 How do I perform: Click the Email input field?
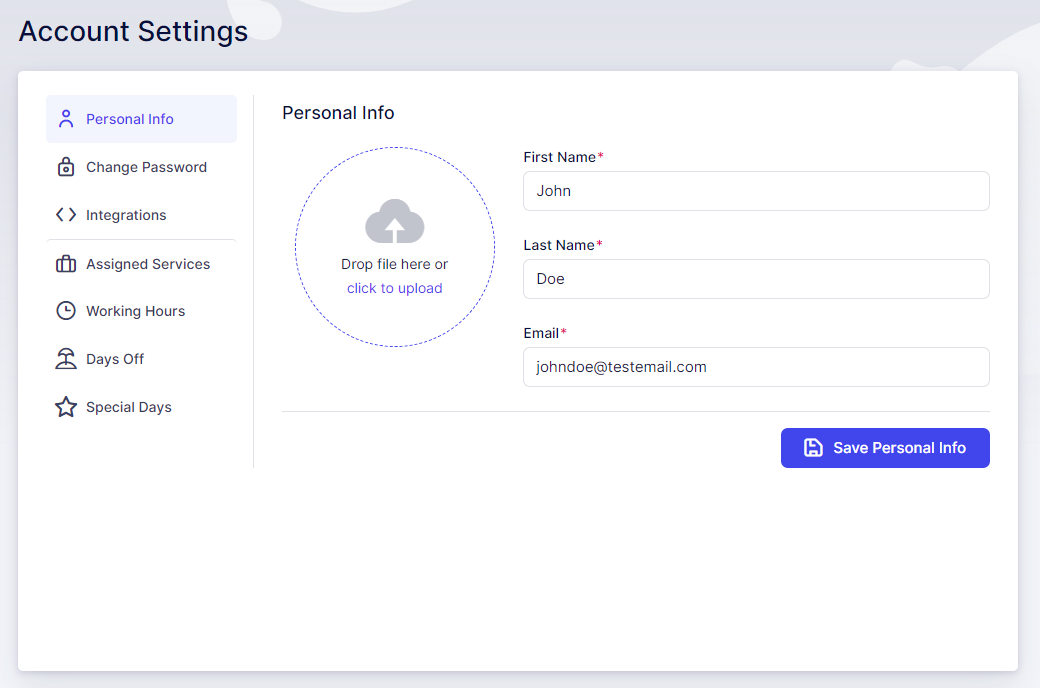(756, 367)
